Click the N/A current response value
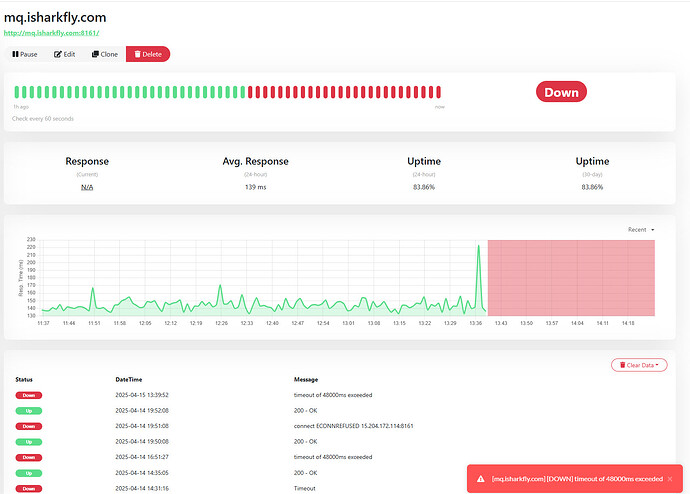This screenshot has height=494, width=690. coord(87,187)
